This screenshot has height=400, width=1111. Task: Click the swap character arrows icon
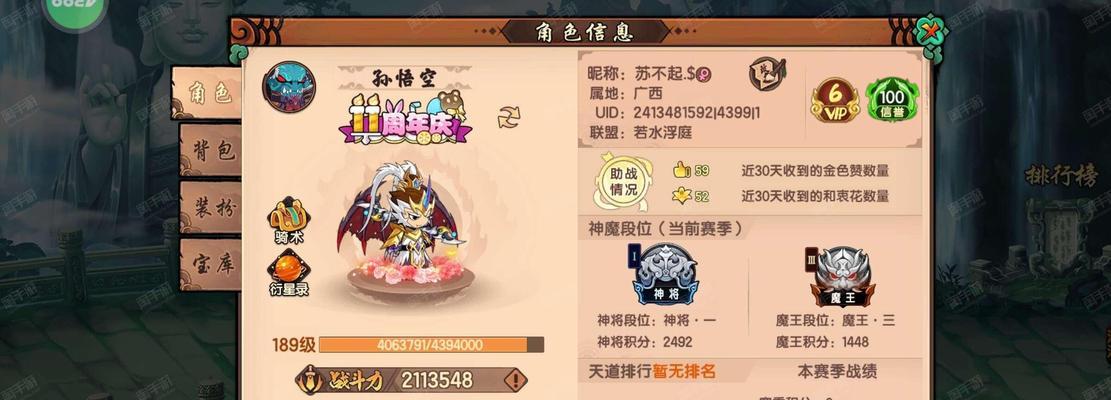tap(509, 117)
